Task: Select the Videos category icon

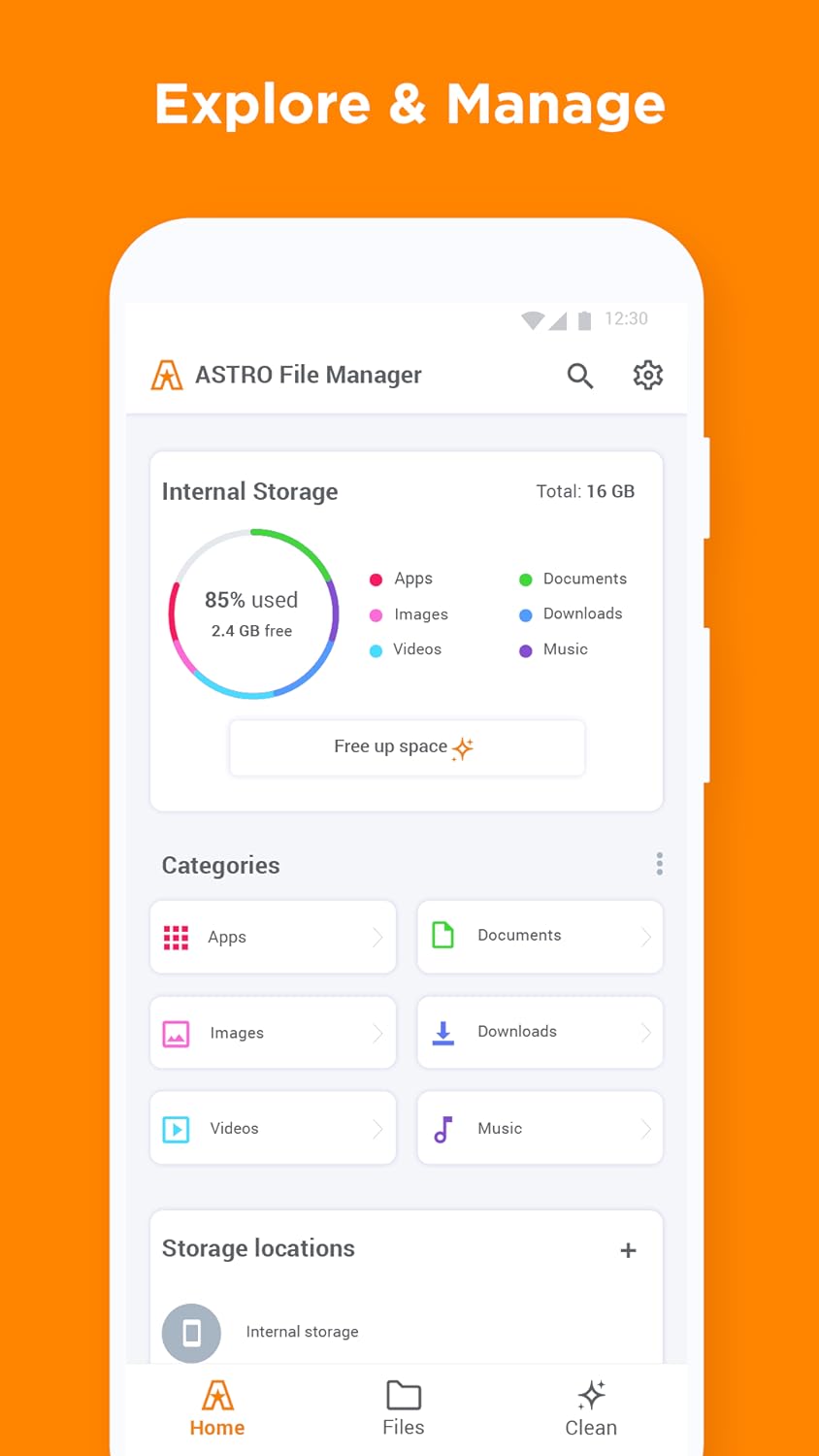Action: click(176, 1128)
